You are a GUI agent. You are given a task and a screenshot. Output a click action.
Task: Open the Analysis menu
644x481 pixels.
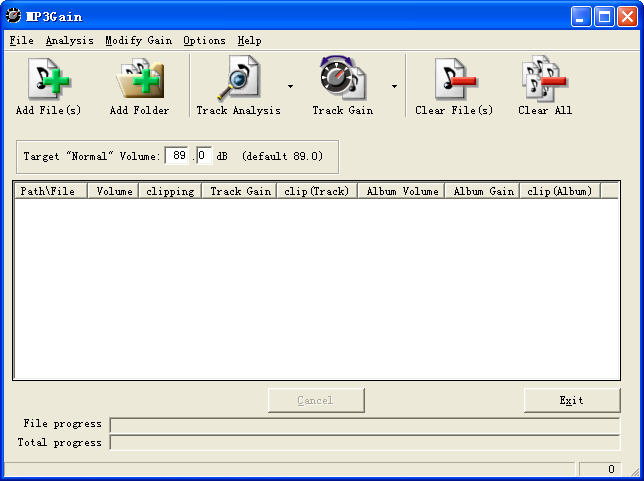[69, 41]
